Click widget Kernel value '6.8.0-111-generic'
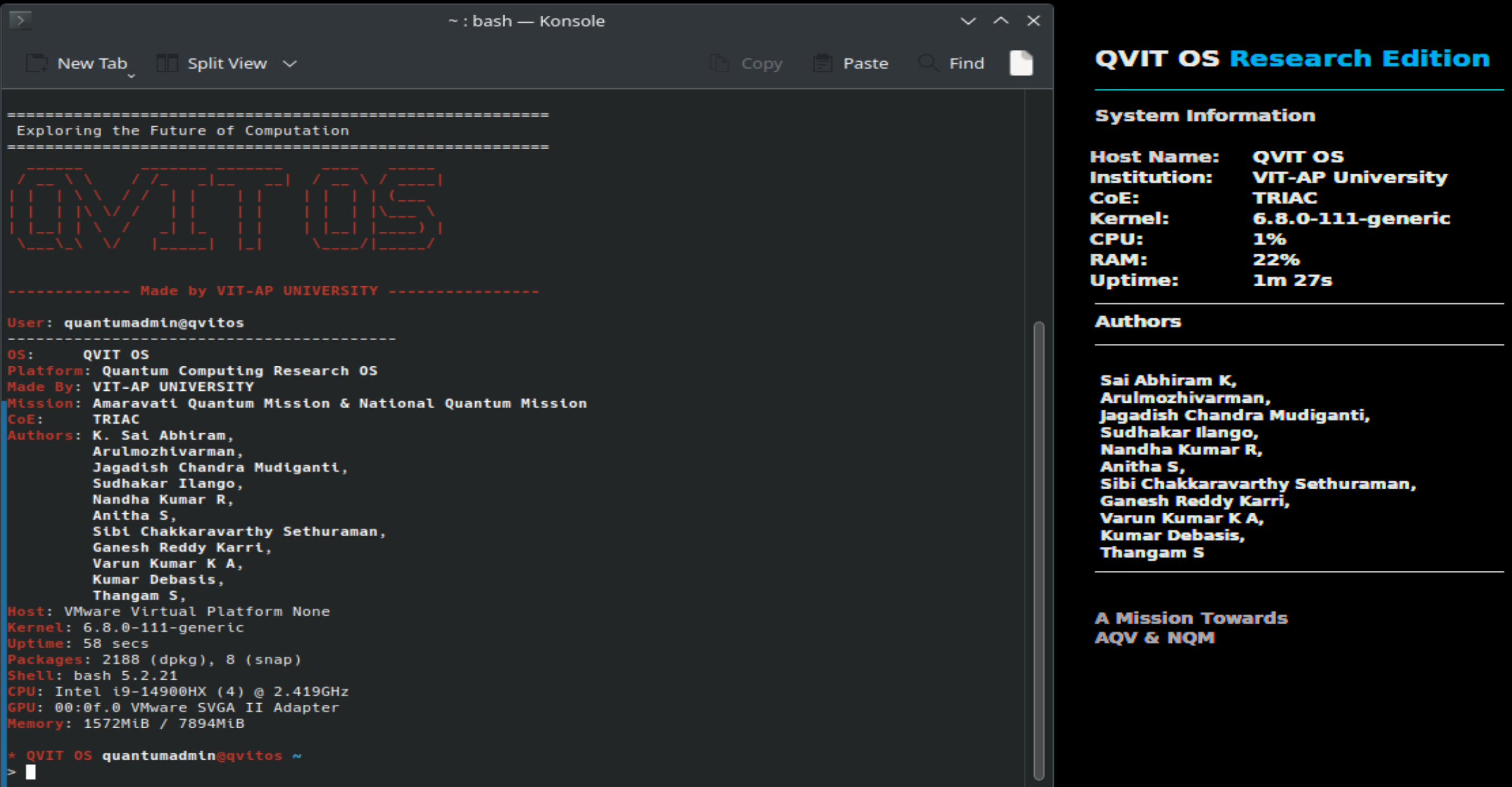This screenshot has width=1512, height=787. 1351,218
